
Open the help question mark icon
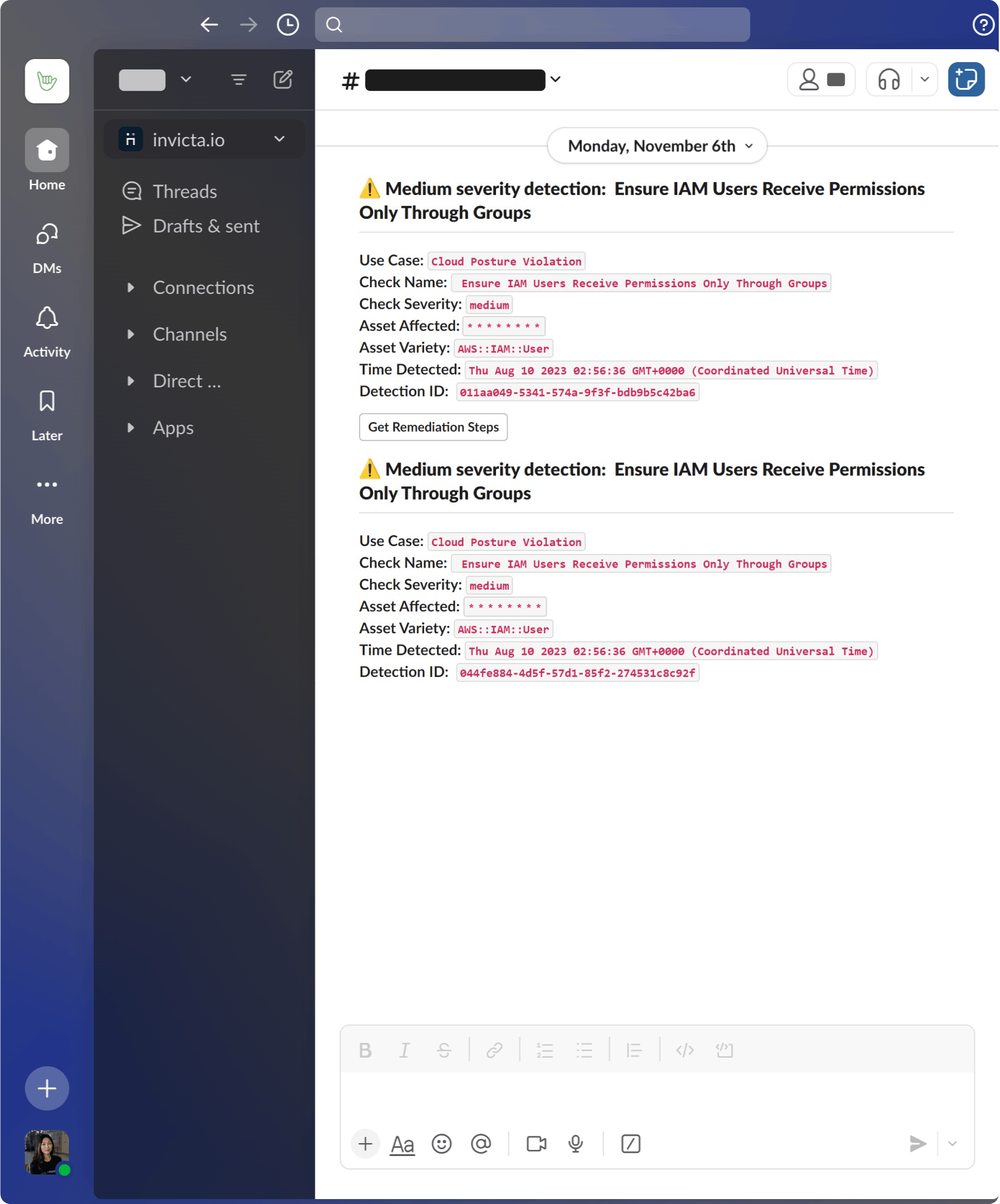click(983, 25)
